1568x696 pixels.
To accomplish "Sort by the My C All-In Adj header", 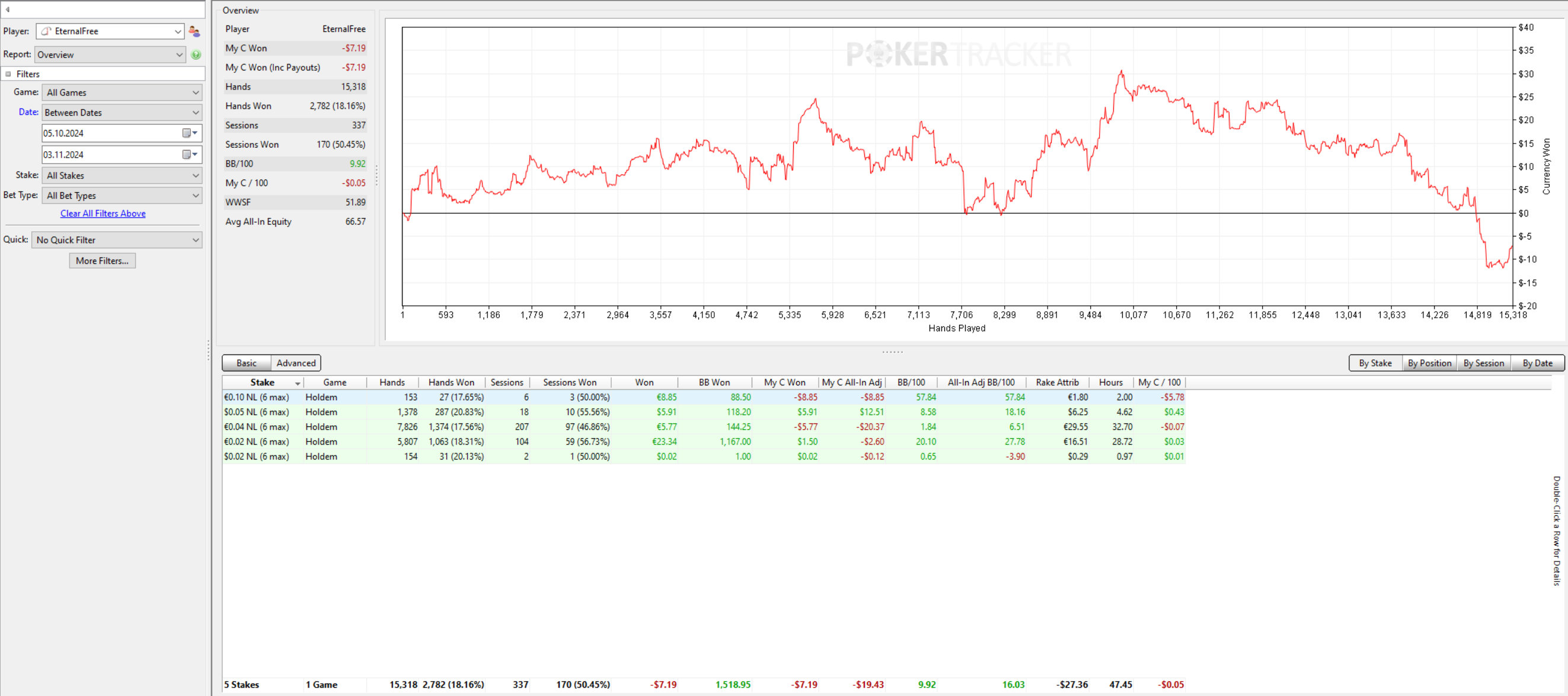I will pos(851,382).
